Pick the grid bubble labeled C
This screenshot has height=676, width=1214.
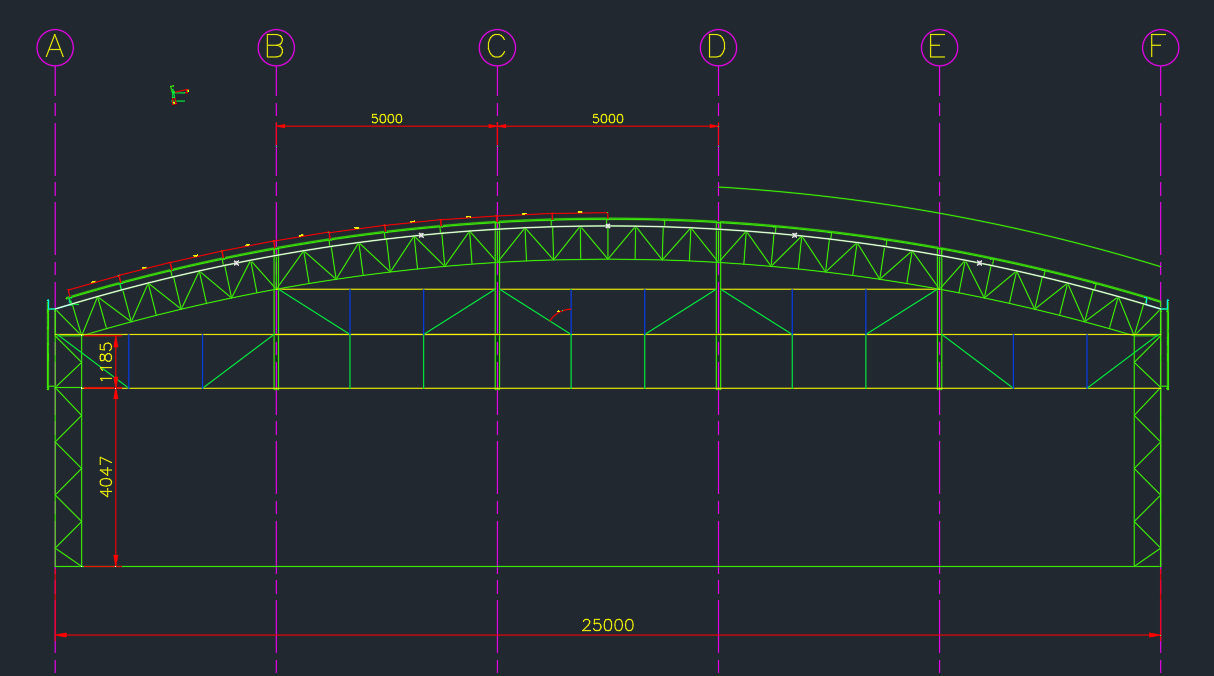(x=497, y=47)
